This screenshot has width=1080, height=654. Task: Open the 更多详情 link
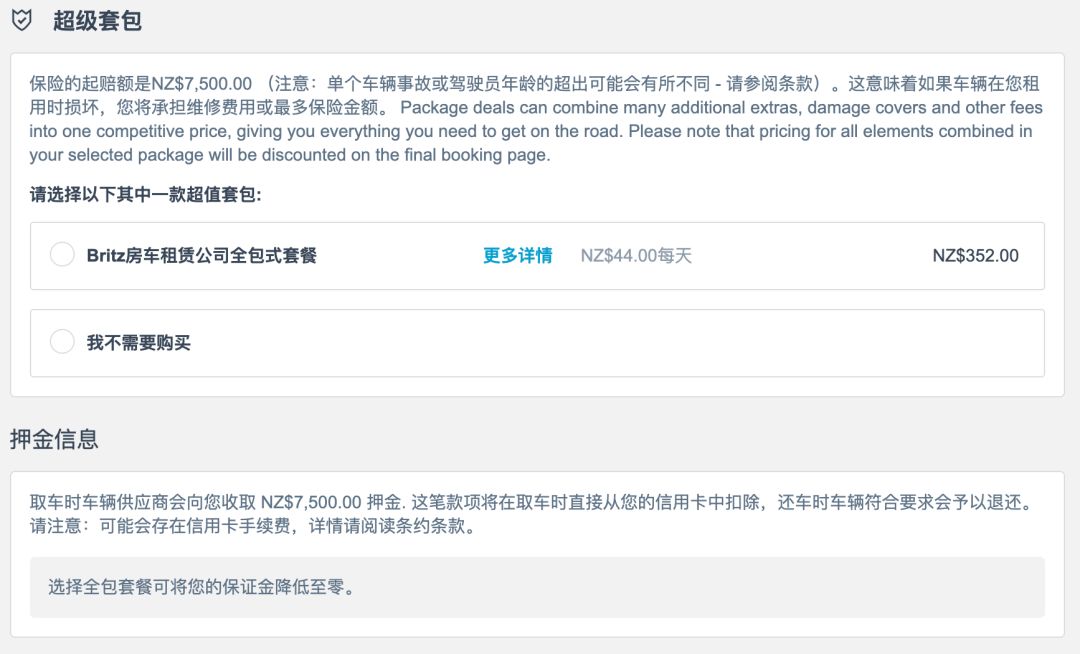tap(517, 255)
